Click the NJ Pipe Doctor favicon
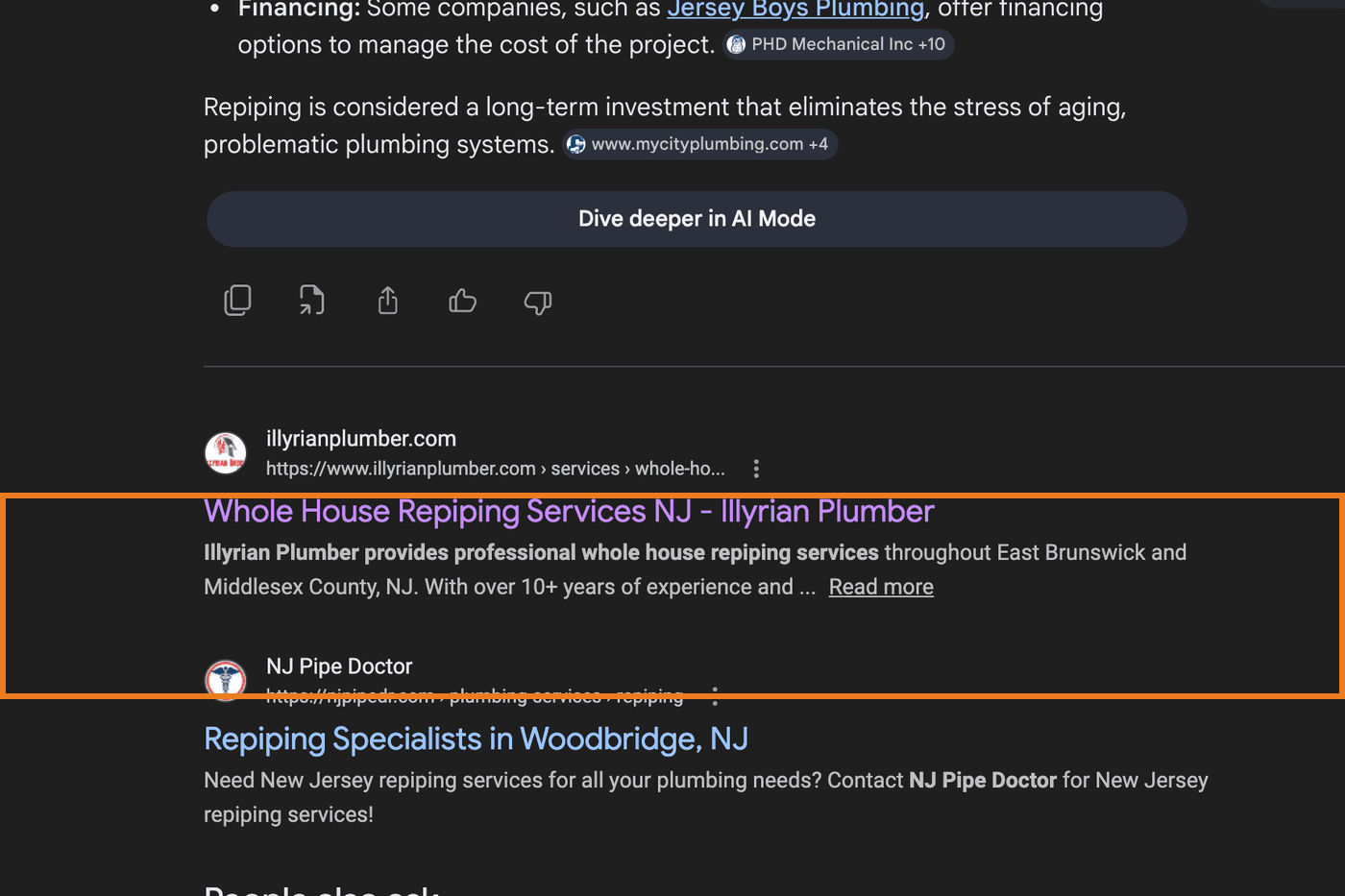This screenshot has height=896, width=1345. (x=226, y=680)
